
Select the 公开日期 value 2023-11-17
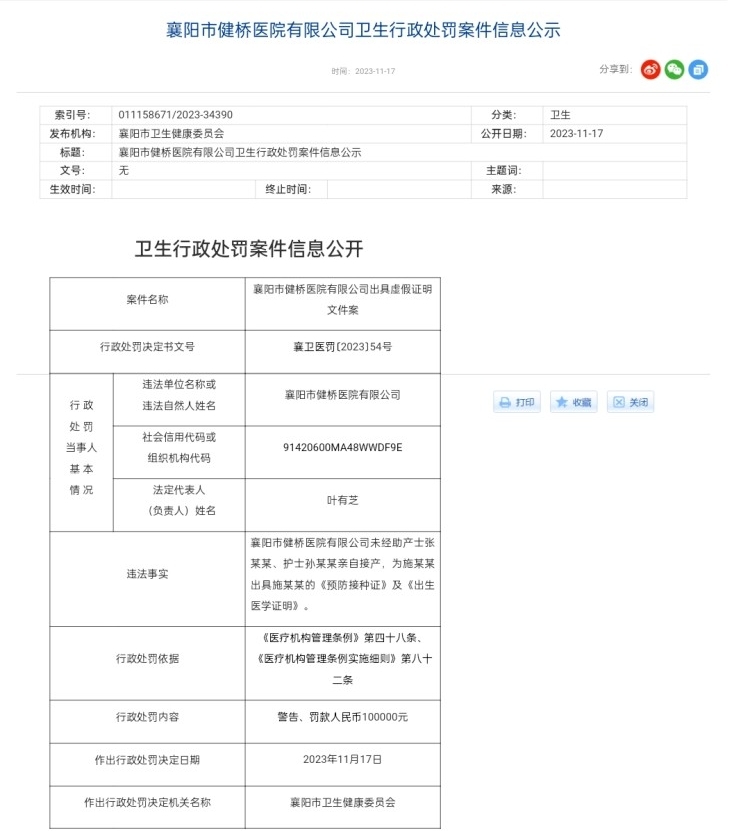coord(576,134)
